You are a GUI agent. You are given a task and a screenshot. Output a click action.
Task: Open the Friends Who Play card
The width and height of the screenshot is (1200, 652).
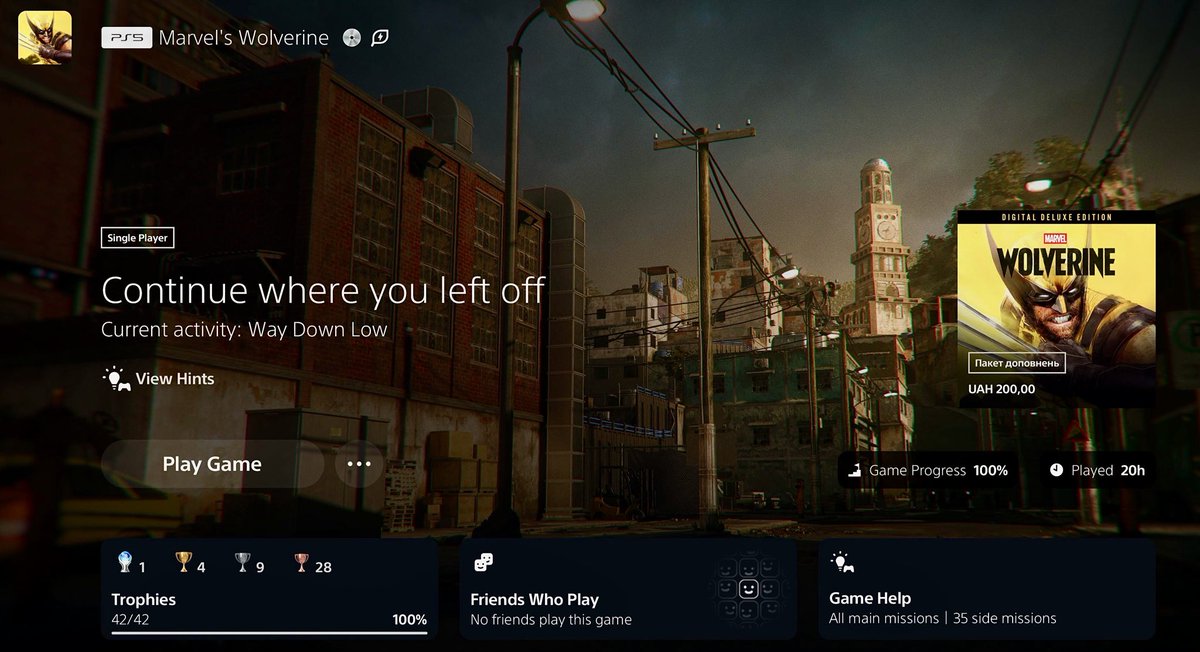[x=628, y=589]
